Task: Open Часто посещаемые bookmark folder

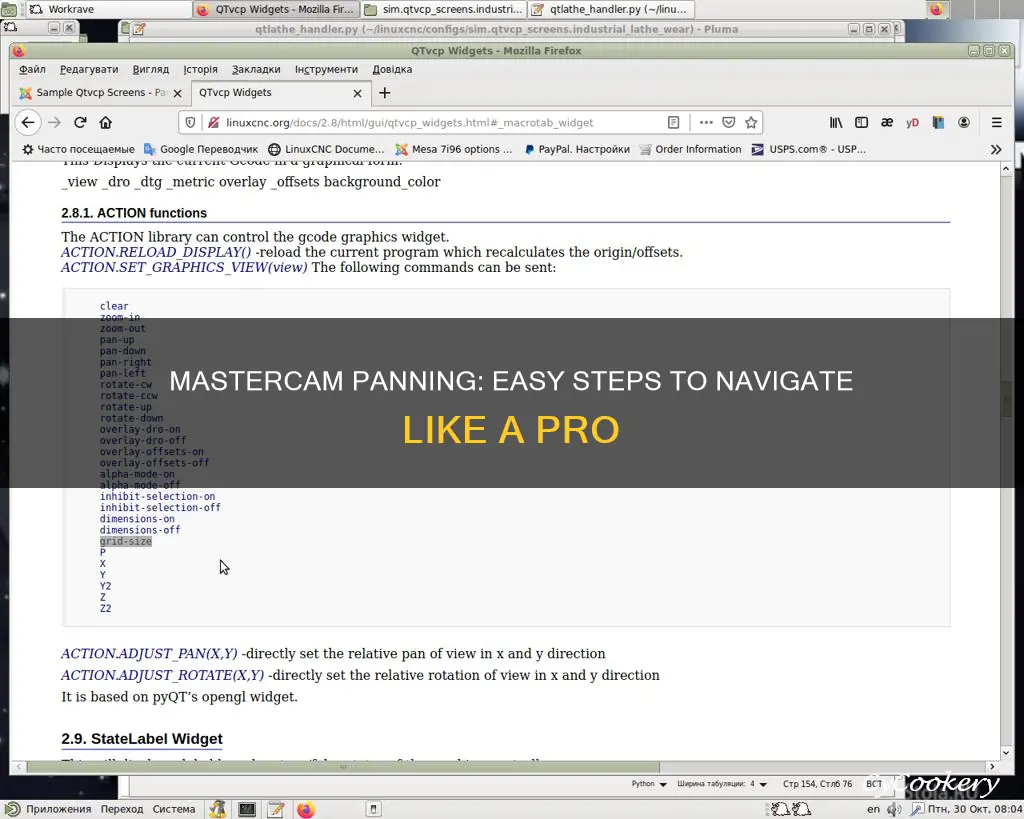Action: coord(78,150)
